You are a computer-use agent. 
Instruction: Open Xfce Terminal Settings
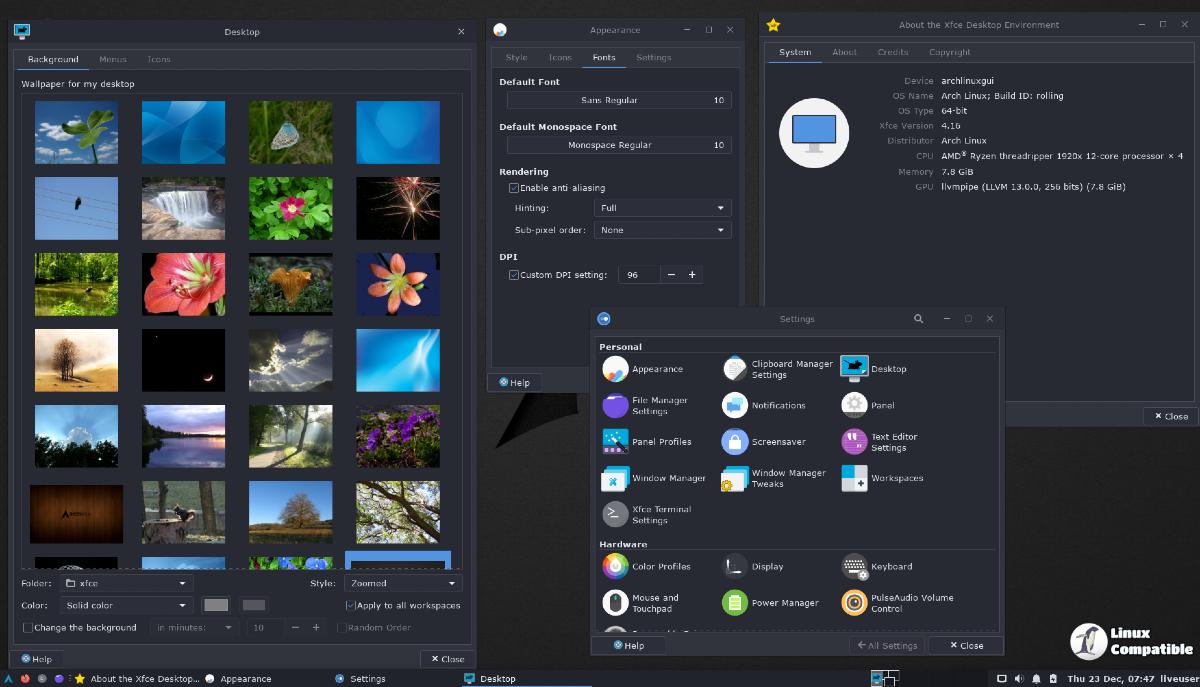coord(615,514)
